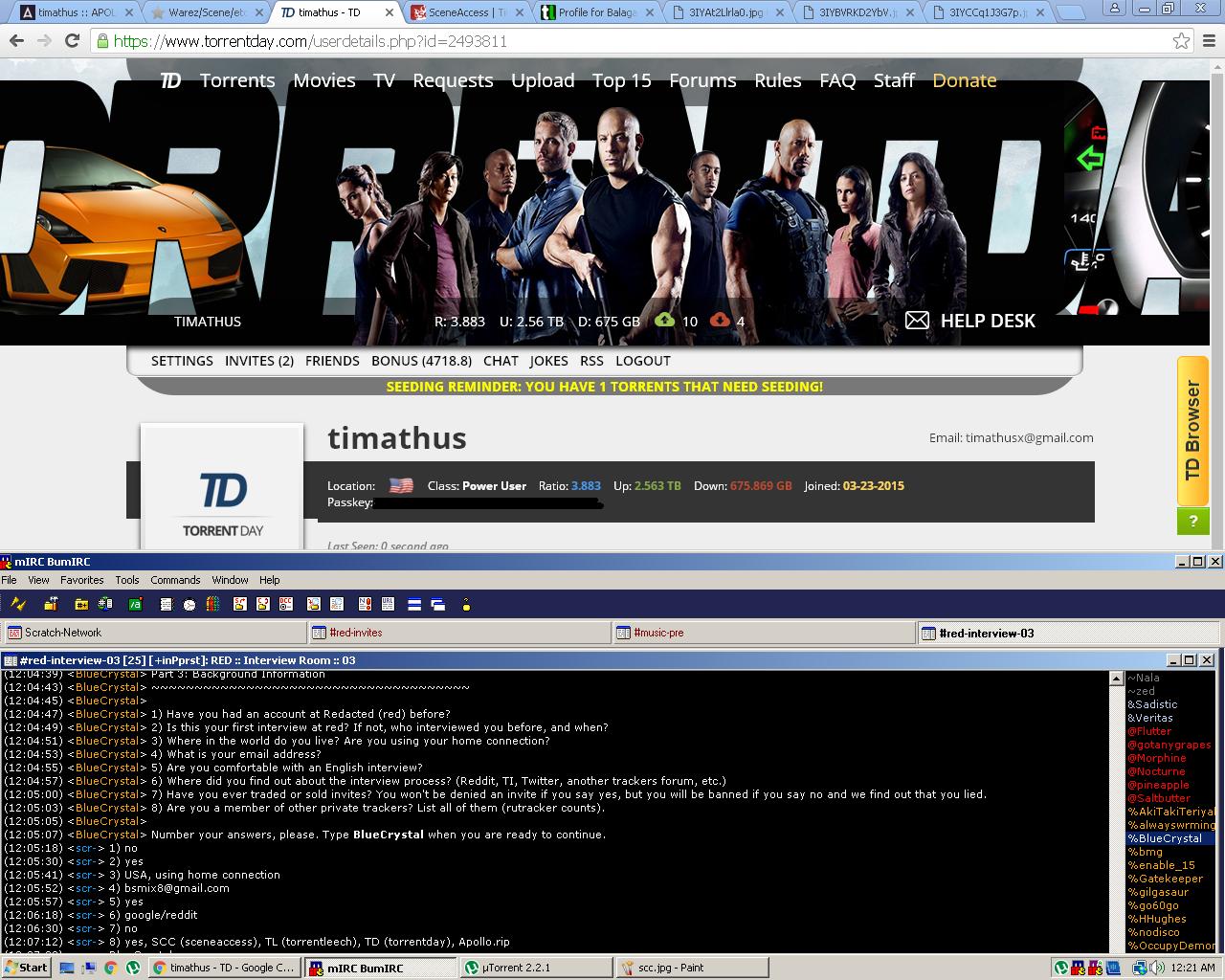Switch to #red-interview-03 switchbar tab
This screenshot has height=980, width=1225.
pyautogui.click(x=1069, y=633)
